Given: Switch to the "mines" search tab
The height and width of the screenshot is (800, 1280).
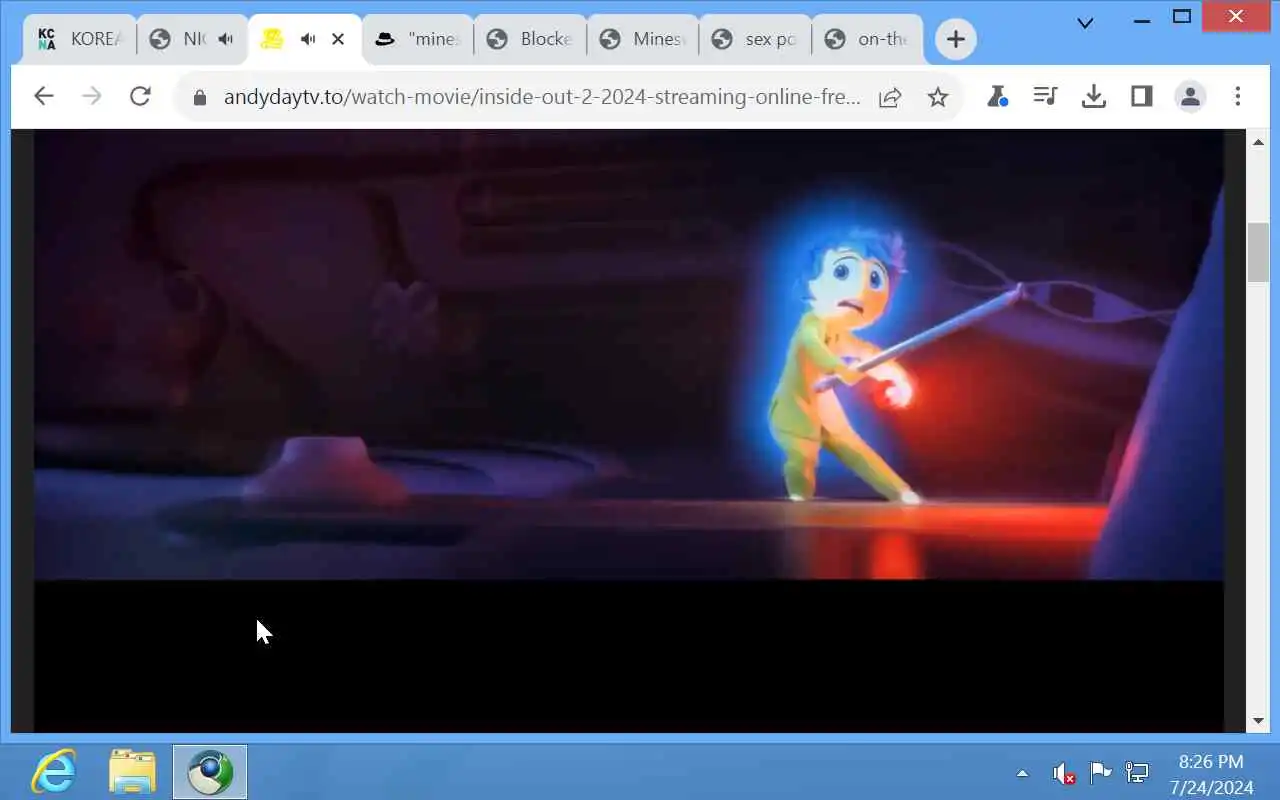Looking at the screenshot, I should coord(418,39).
